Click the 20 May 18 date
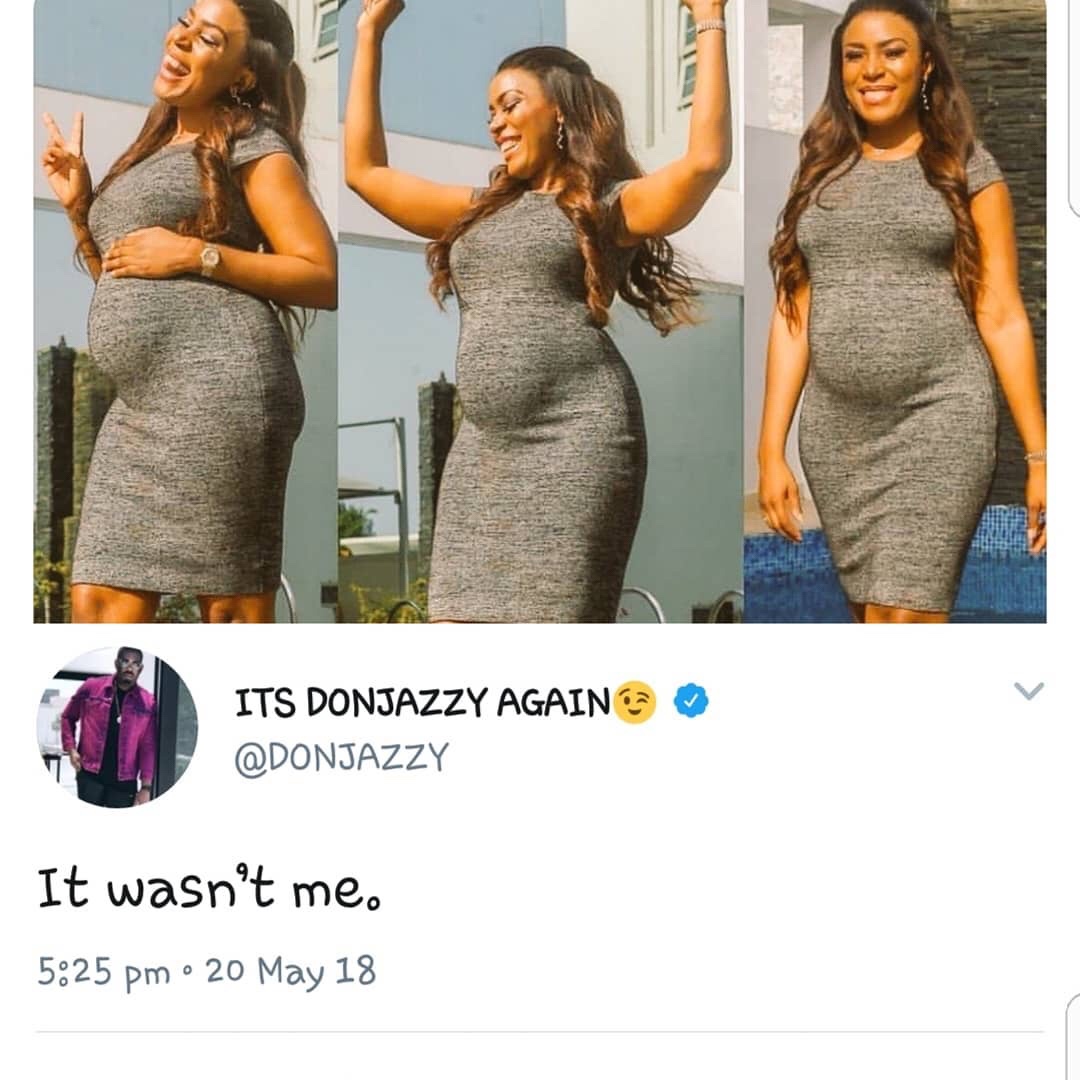1080x1080 pixels. 291,971
